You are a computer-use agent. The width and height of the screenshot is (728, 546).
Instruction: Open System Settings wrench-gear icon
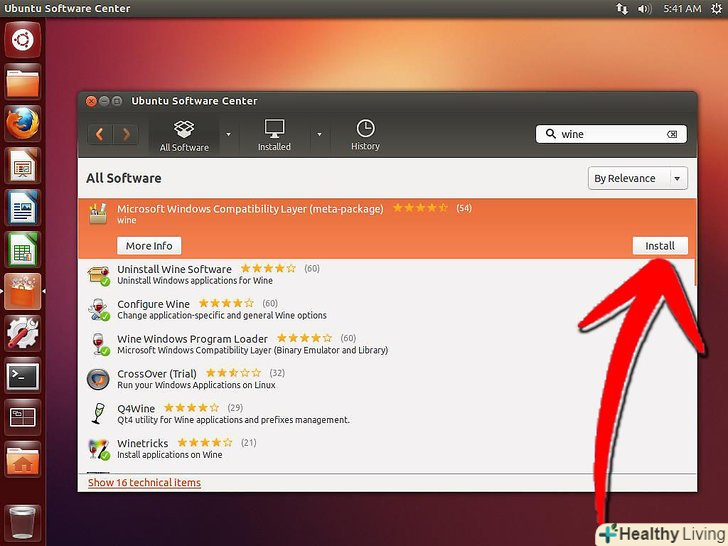(22, 333)
